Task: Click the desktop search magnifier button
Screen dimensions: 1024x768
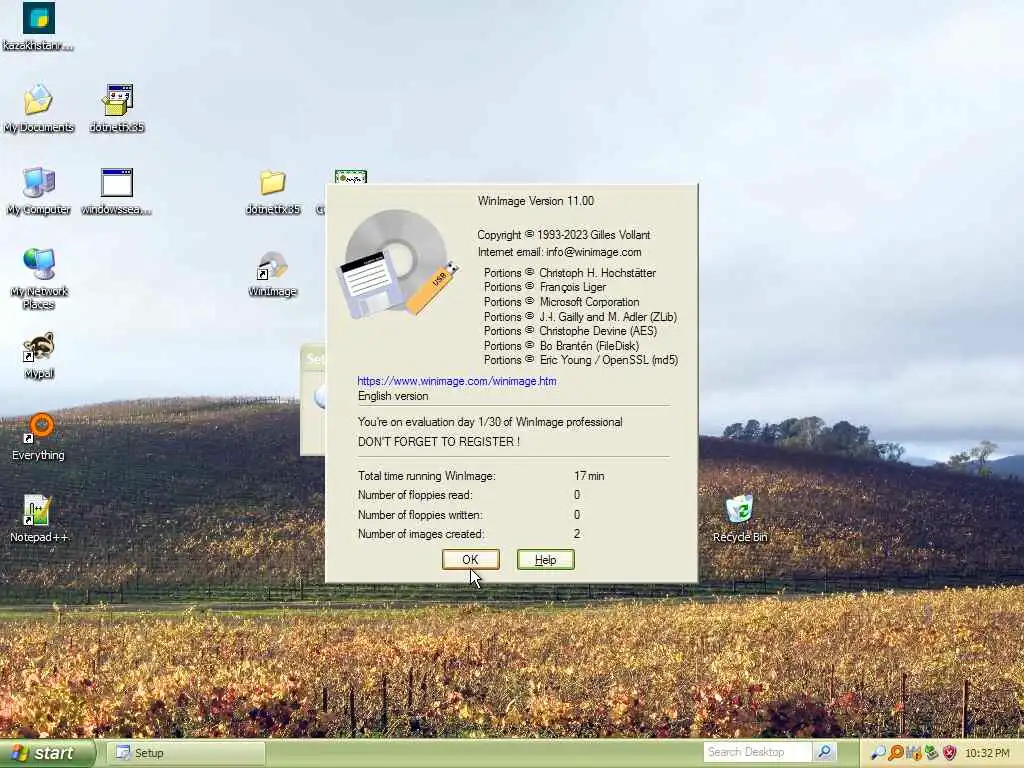Action: [x=825, y=752]
